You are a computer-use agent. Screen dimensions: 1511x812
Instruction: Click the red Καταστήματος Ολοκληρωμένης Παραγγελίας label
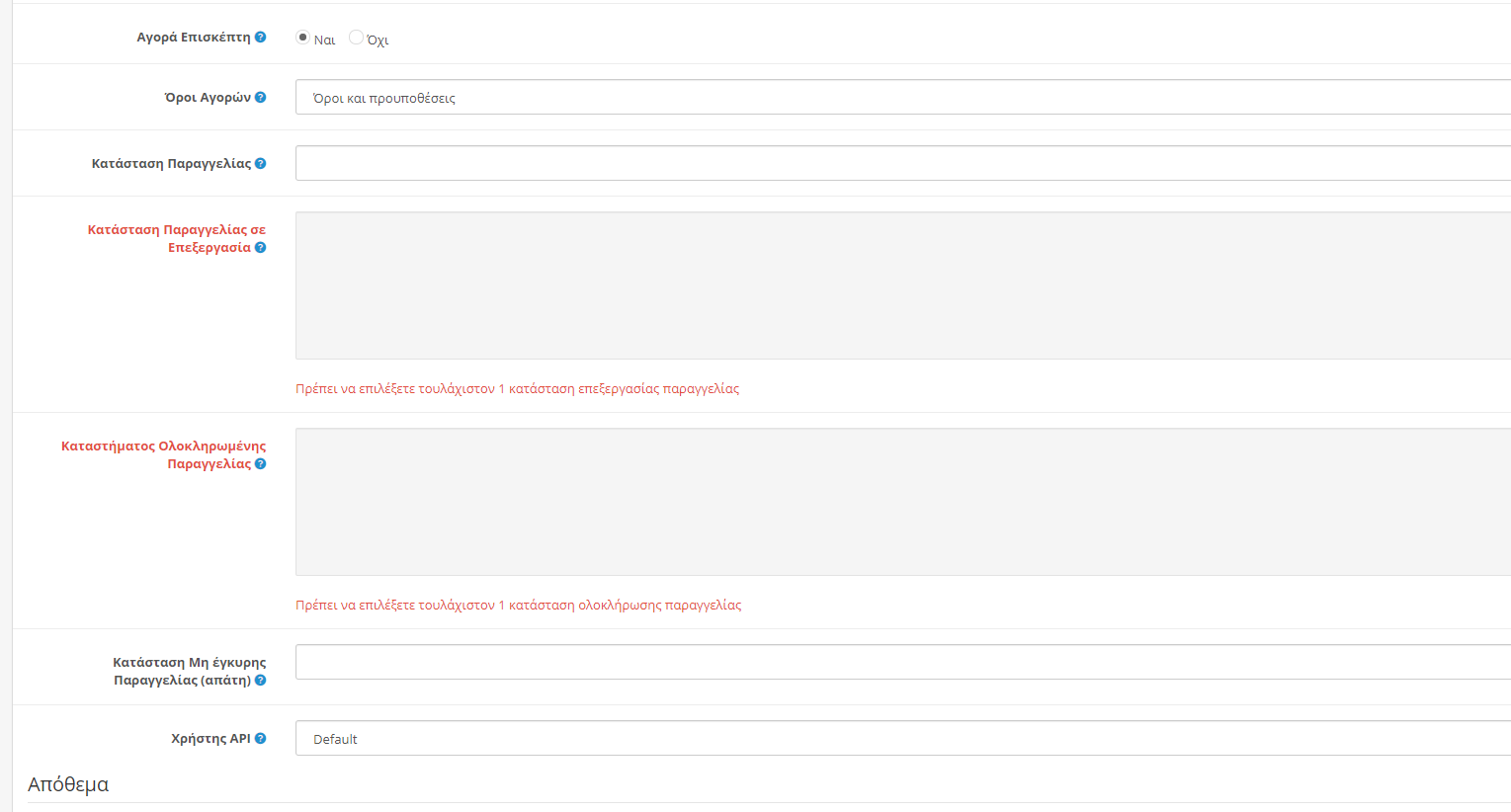pyautogui.click(x=164, y=454)
